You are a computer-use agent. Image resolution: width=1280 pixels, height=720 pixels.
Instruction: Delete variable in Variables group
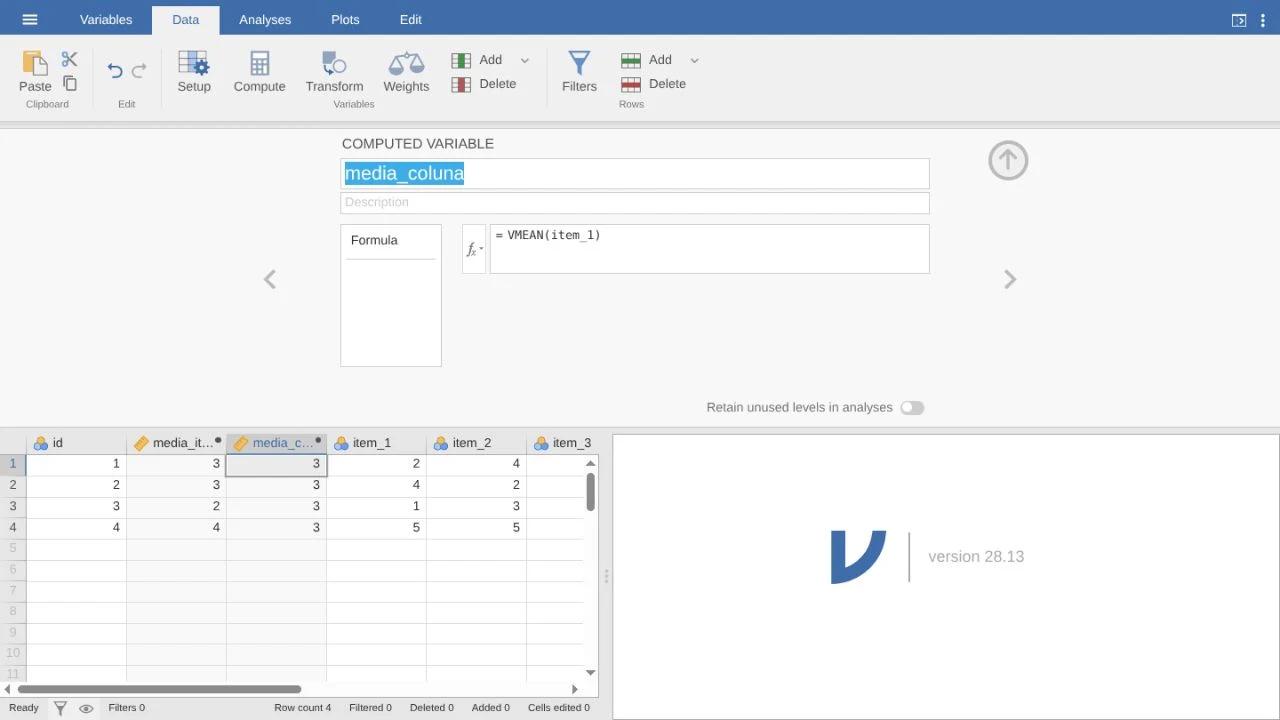[484, 84]
